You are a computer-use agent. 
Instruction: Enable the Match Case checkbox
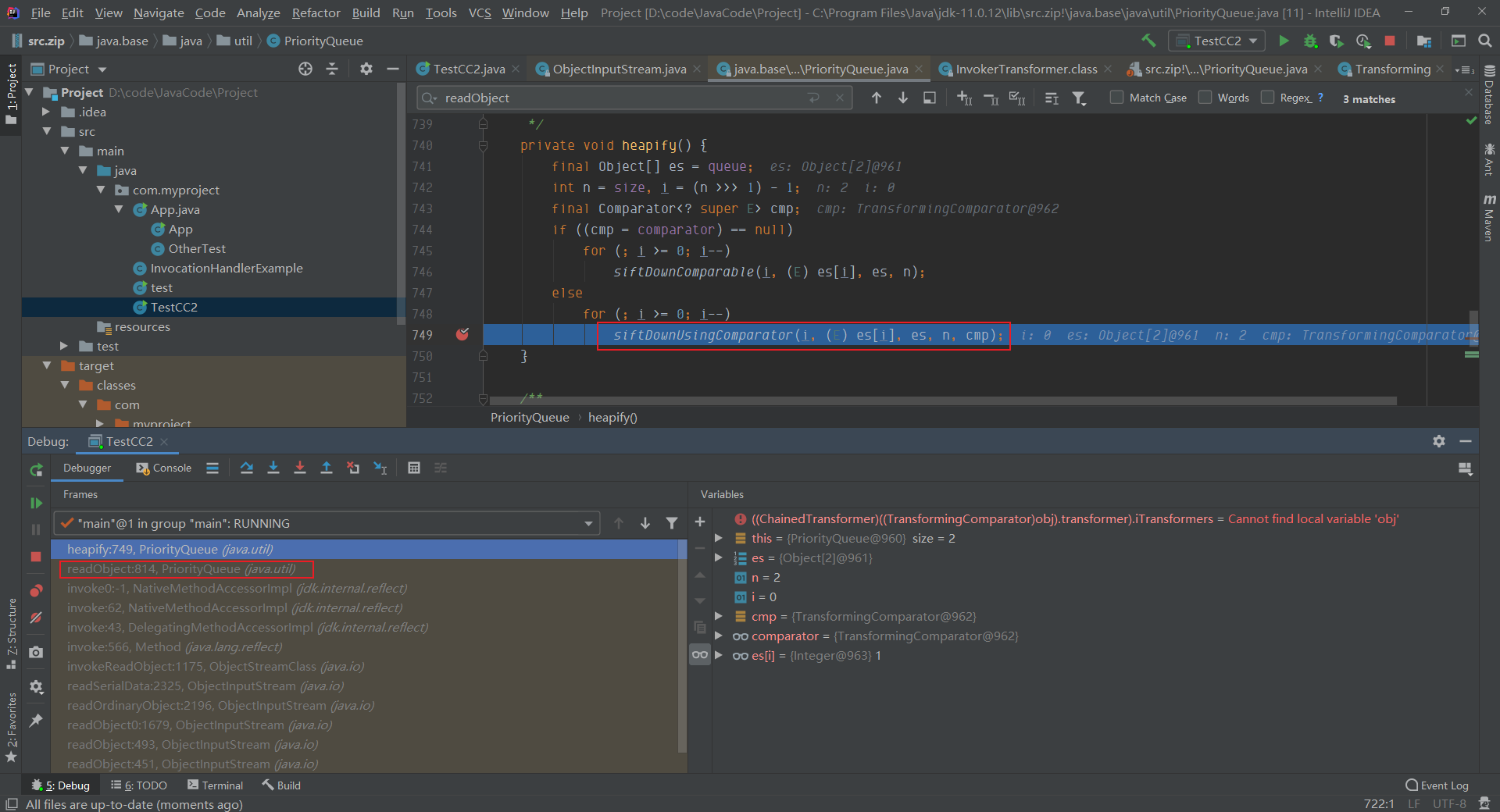(1117, 98)
